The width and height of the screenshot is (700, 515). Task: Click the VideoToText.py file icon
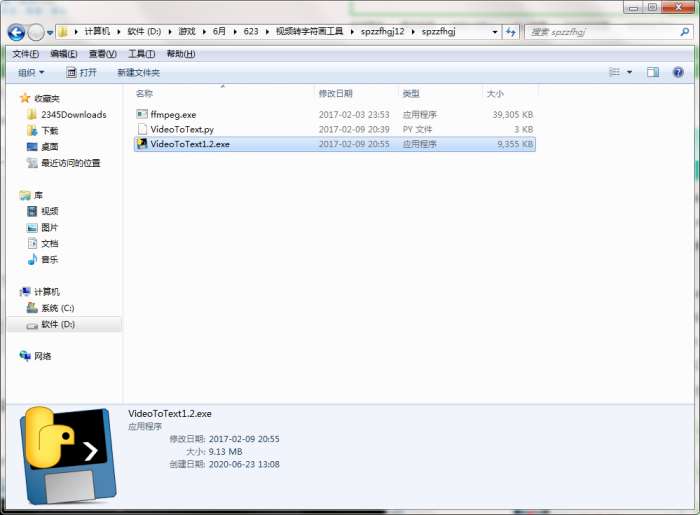click(x=142, y=129)
